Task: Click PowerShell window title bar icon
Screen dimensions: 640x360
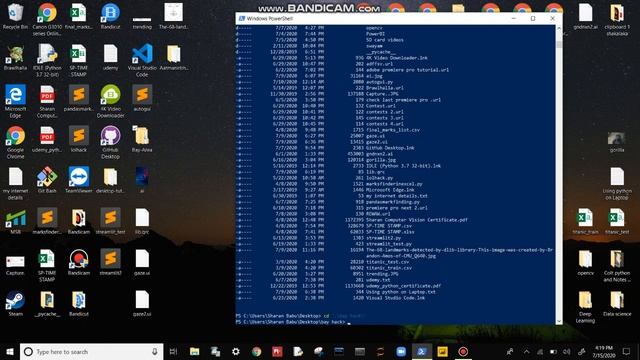Action: [242, 18]
